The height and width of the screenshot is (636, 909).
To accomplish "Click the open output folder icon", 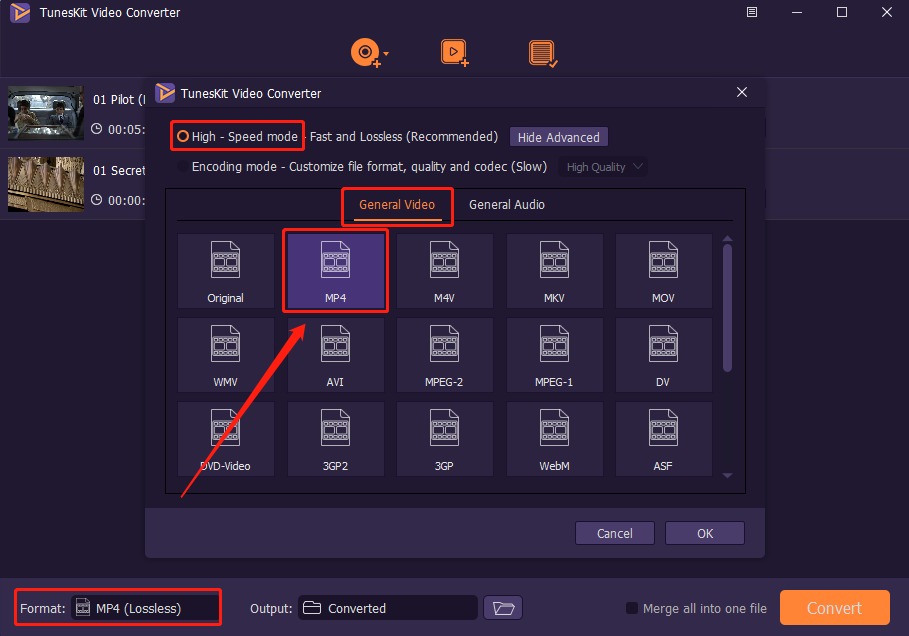I will pyautogui.click(x=503, y=608).
